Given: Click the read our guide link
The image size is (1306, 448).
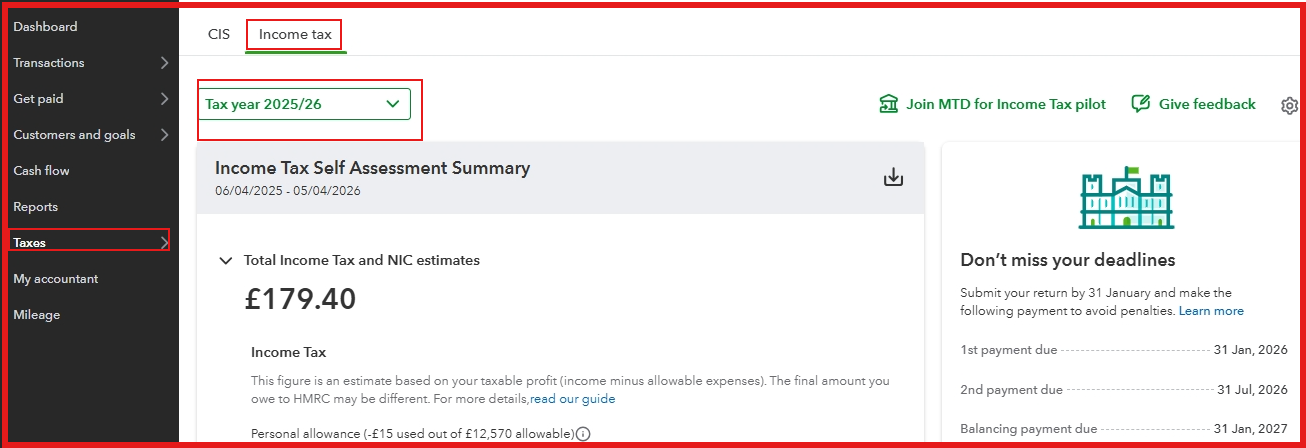Looking at the screenshot, I should click(x=572, y=399).
